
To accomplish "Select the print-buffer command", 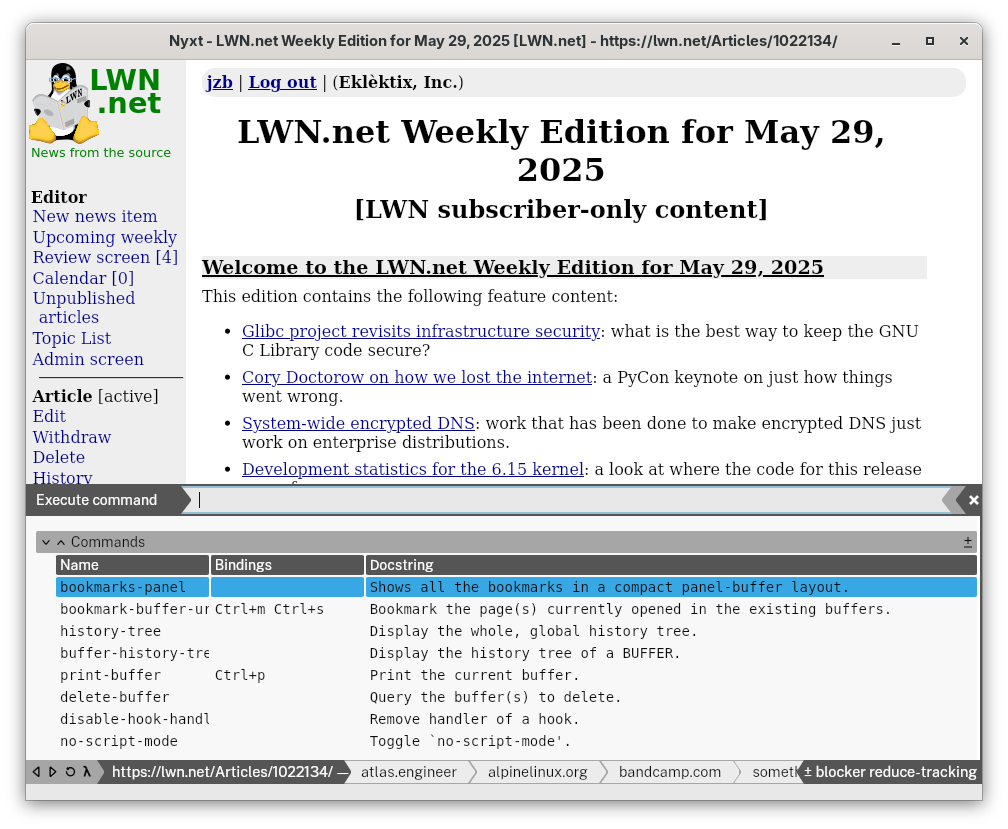I will [110, 675].
